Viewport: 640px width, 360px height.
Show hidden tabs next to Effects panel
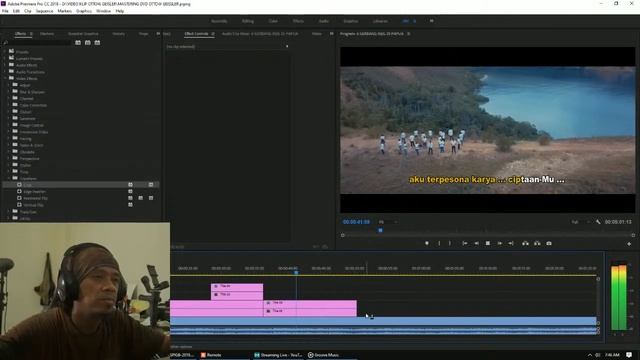[158, 34]
